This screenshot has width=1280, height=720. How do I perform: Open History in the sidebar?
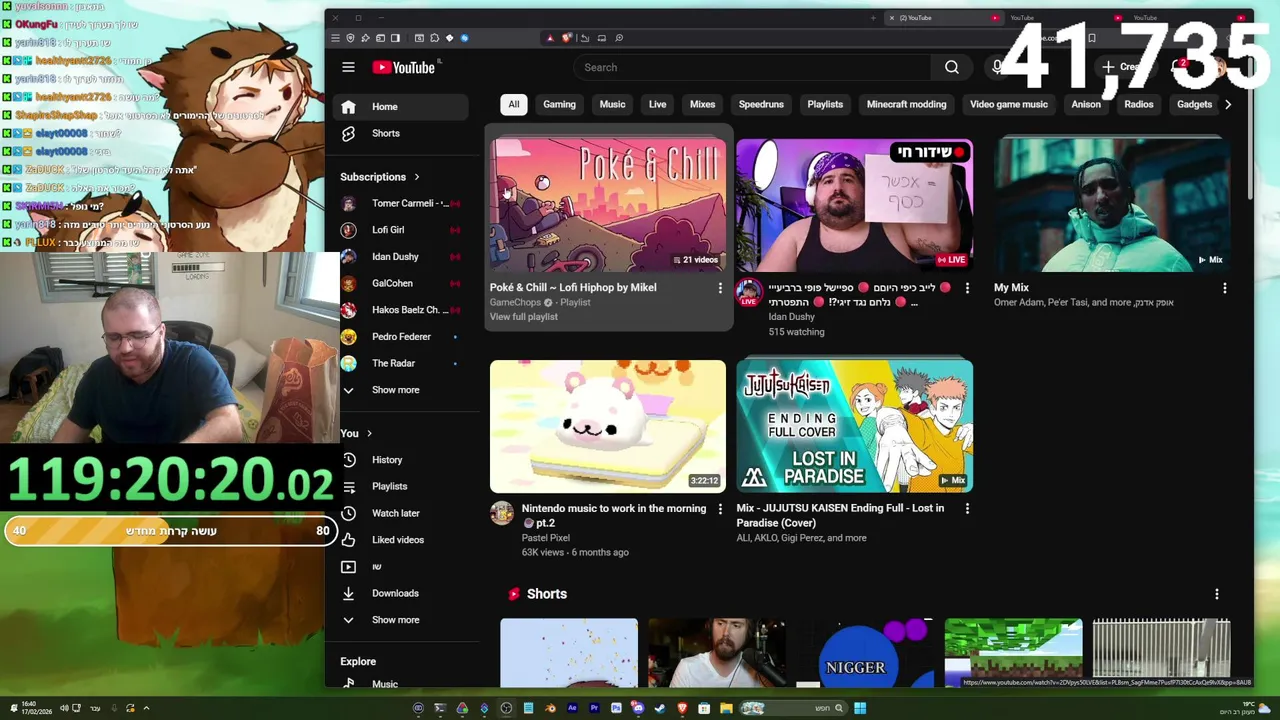click(403, 460)
